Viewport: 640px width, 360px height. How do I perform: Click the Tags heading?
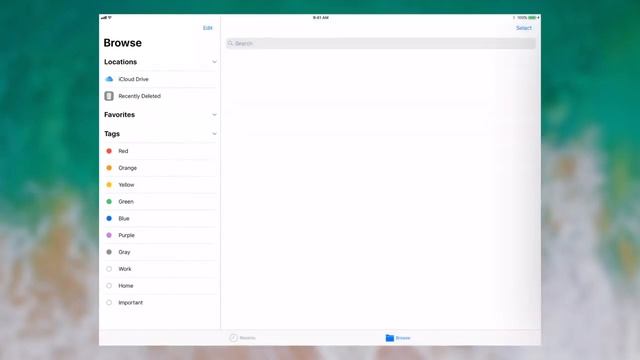tap(112, 134)
